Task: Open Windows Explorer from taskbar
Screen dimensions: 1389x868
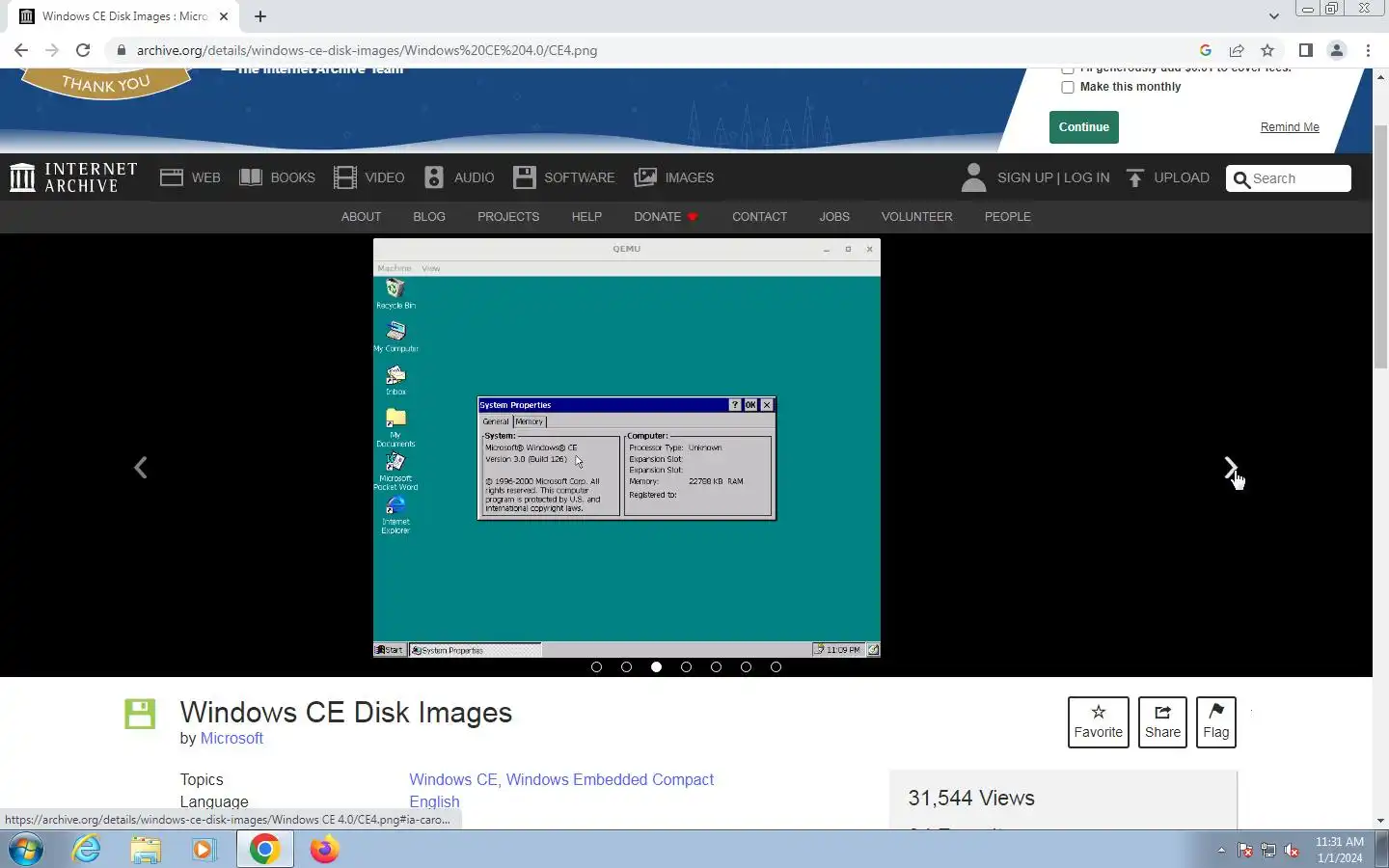Action: click(146, 850)
